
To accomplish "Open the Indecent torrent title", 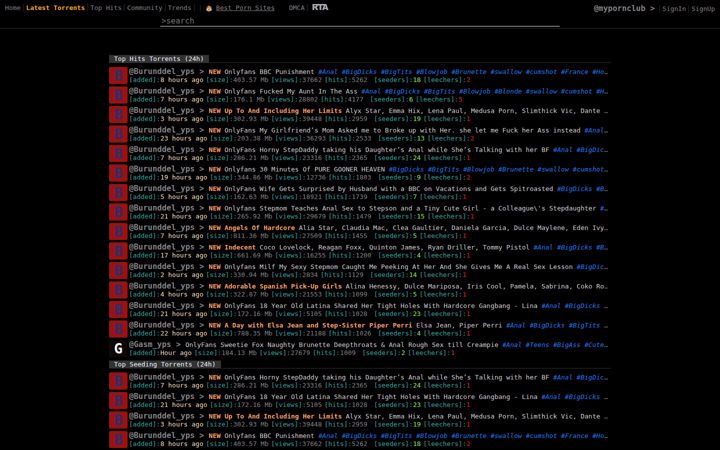I will coord(240,247).
